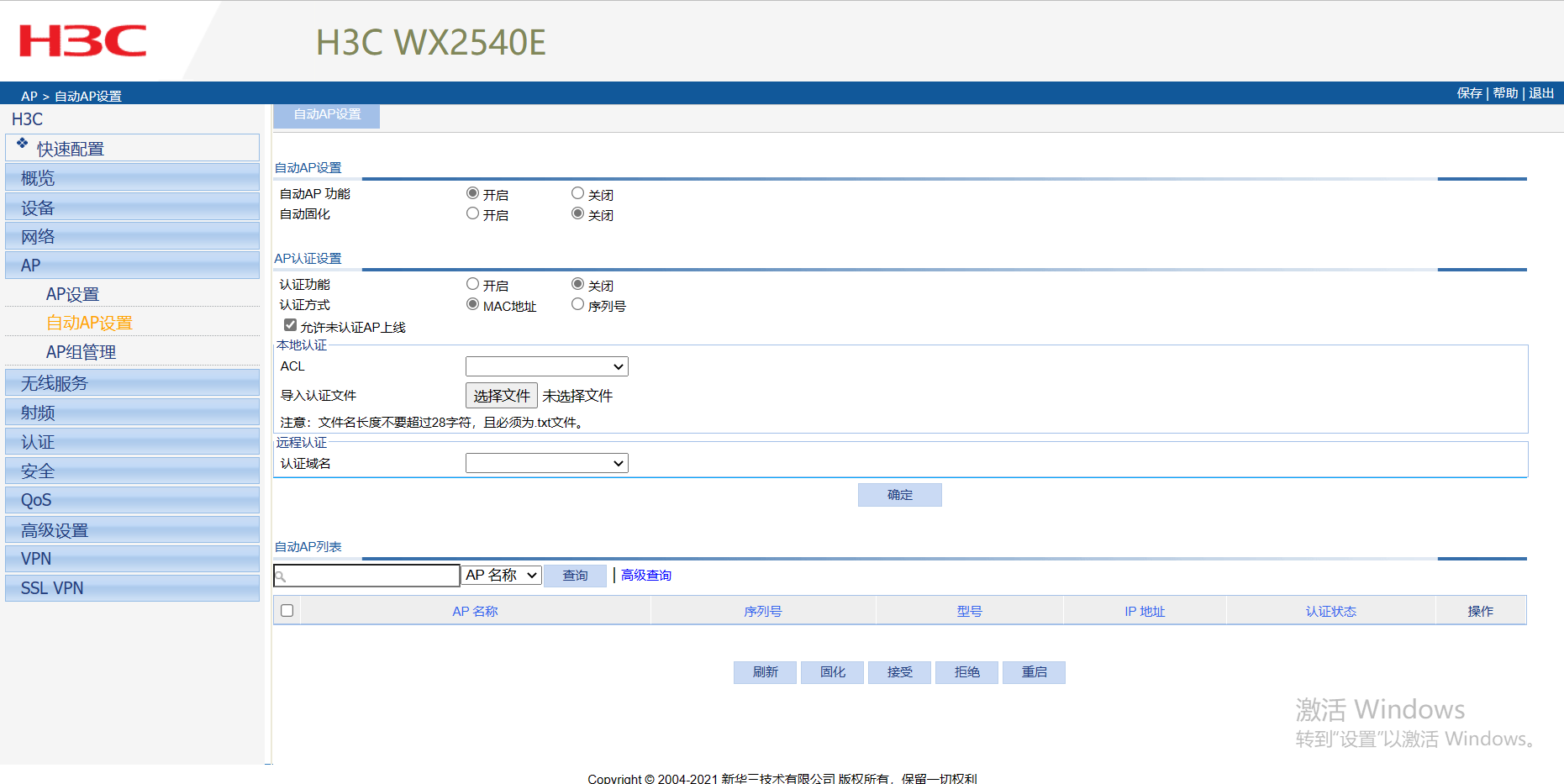This screenshot has height=784, width=1564.
Task: Open the ACL dropdown
Action: coord(547,366)
